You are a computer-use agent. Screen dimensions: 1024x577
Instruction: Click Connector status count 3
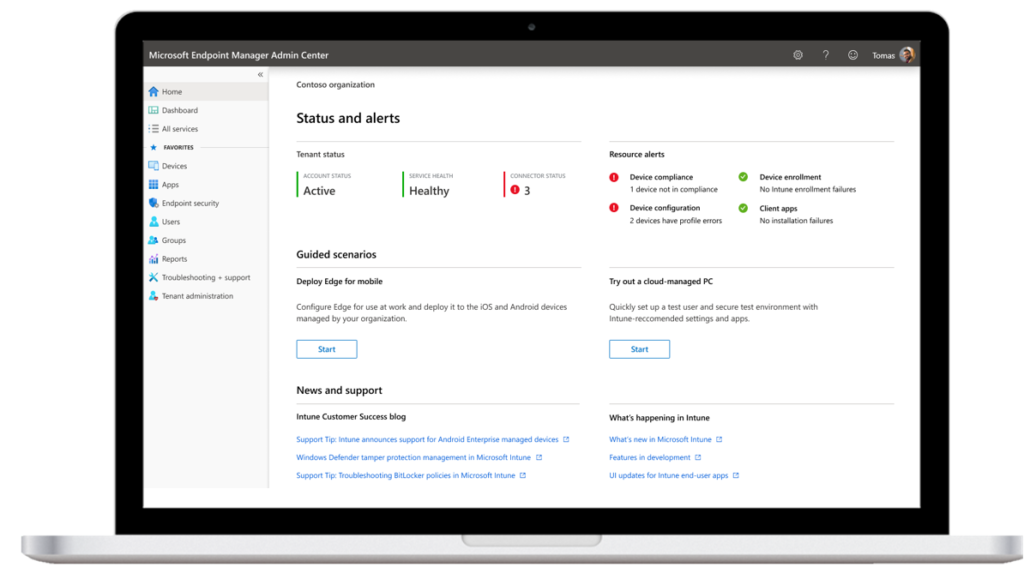coord(527,191)
